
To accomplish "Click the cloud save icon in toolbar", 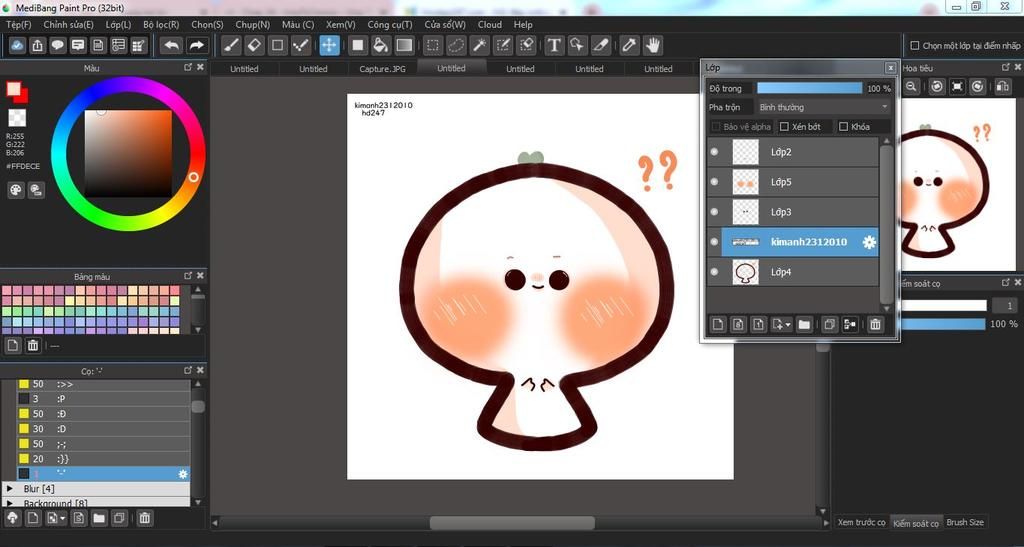I will pyautogui.click(x=18, y=45).
